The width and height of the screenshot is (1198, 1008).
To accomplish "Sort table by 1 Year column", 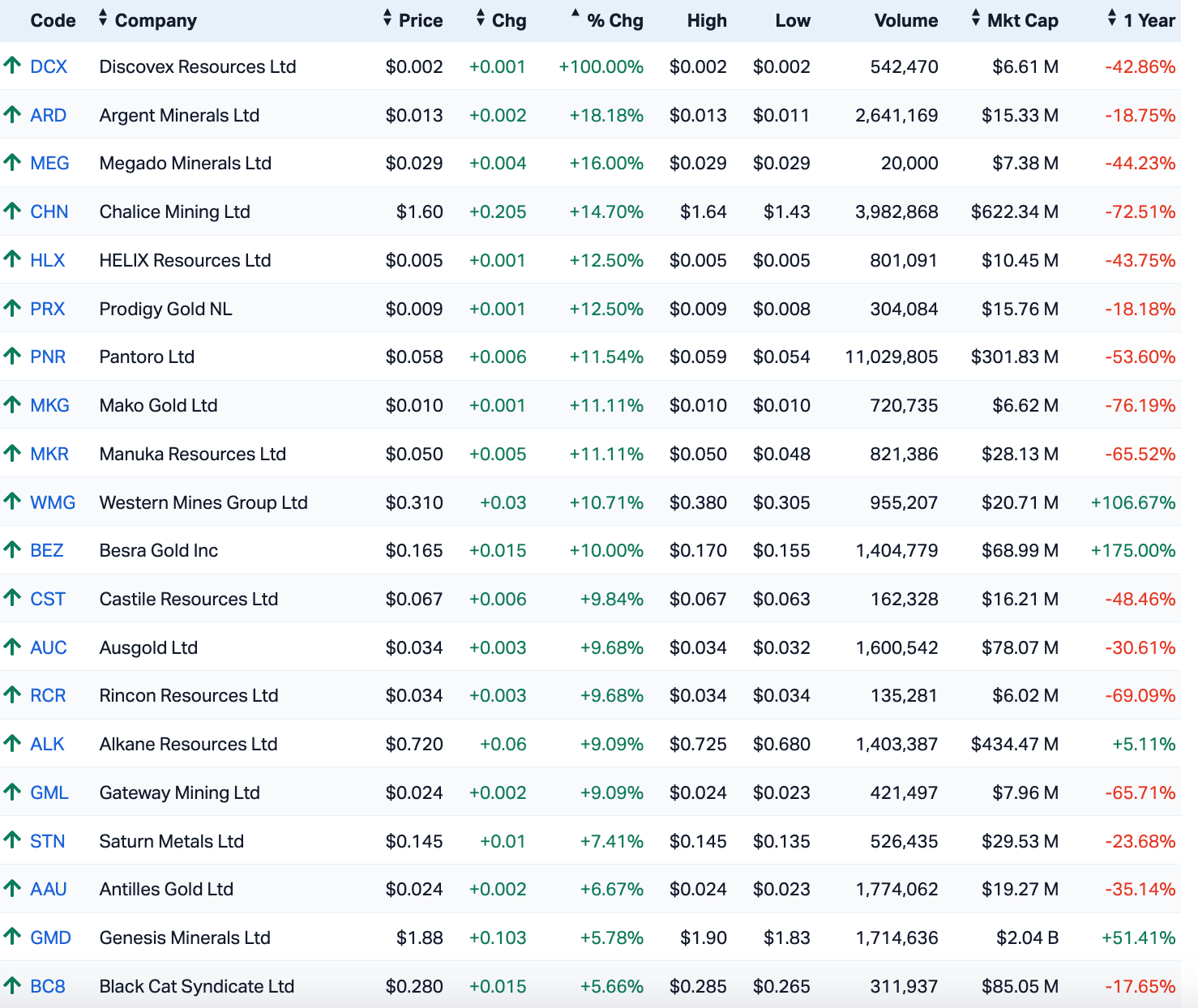I will 1141,20.
